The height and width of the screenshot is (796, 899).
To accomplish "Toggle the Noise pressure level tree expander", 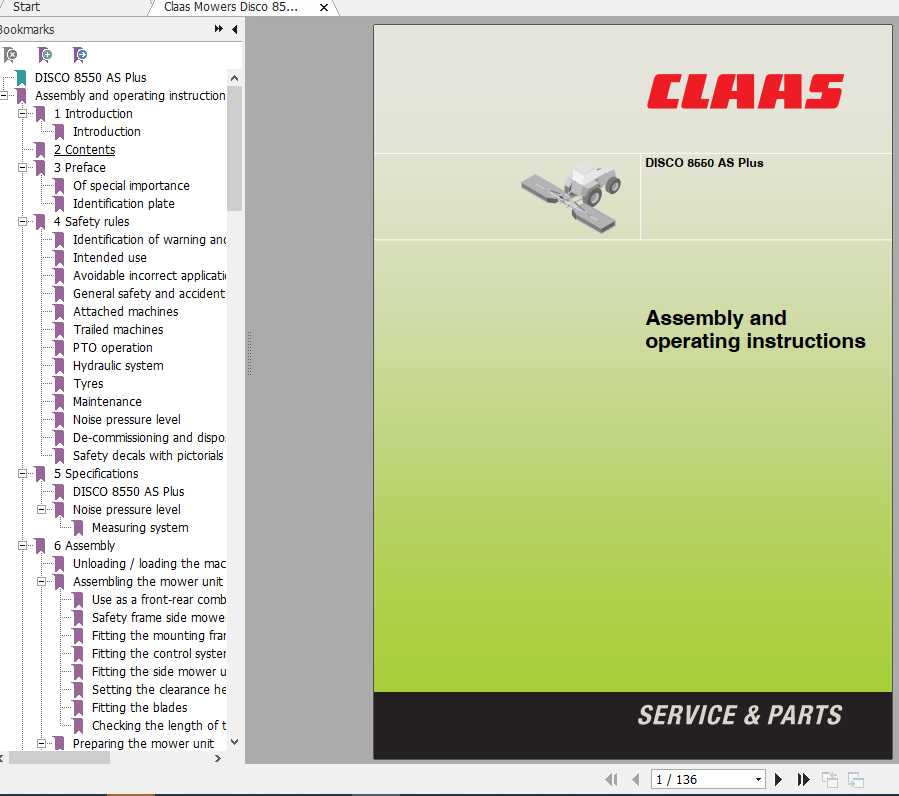I will [41, 509].
